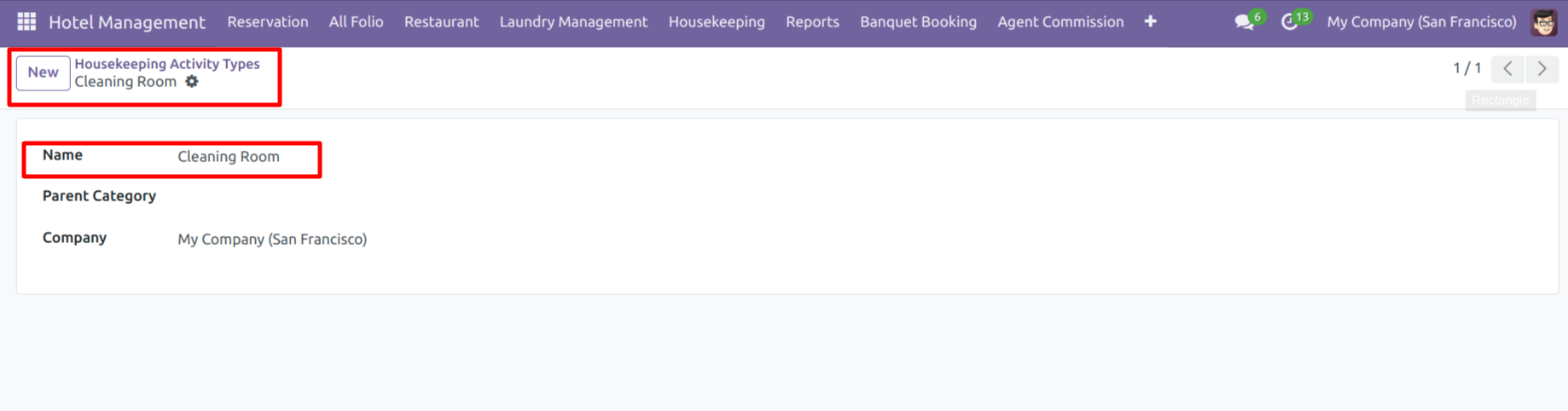
Task: Open the activities clock icon
Action: (x=1290, y=22)
